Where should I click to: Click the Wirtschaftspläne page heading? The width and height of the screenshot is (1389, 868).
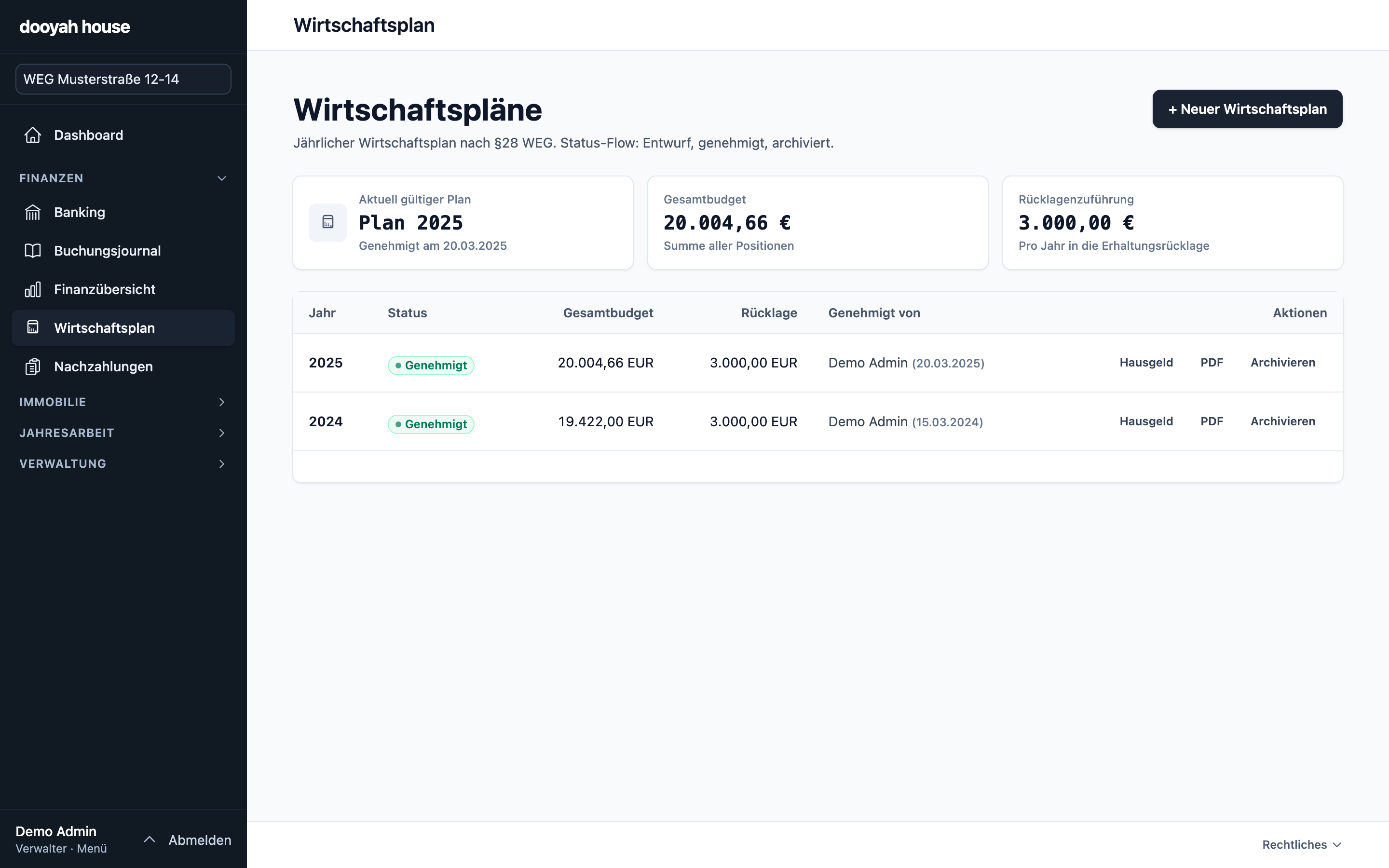coord(418,109)
